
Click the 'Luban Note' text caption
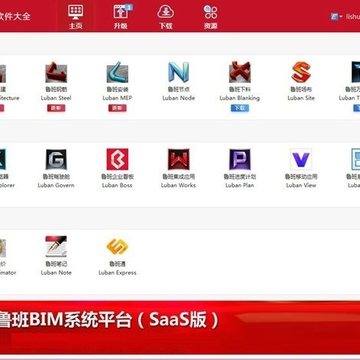[x=56, y=273]
